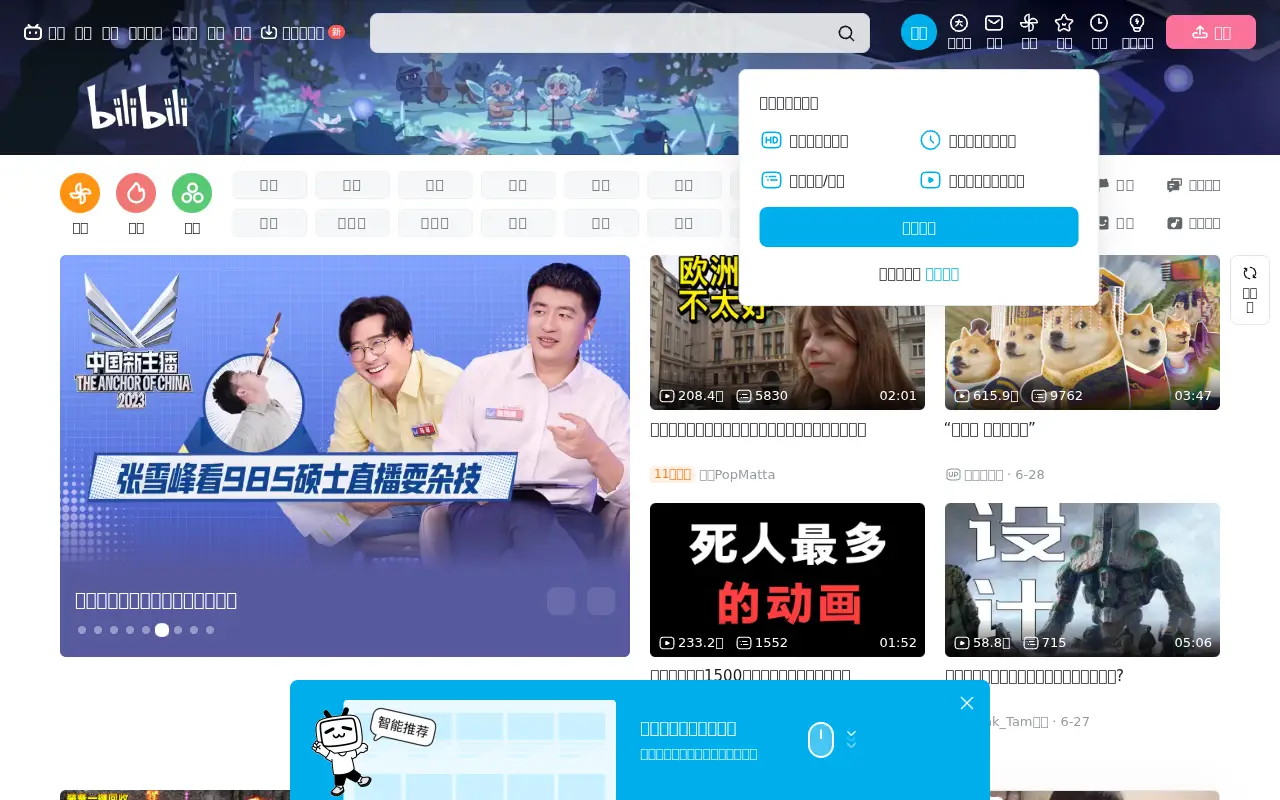Open the download client icon with red badge

[269, 32]
